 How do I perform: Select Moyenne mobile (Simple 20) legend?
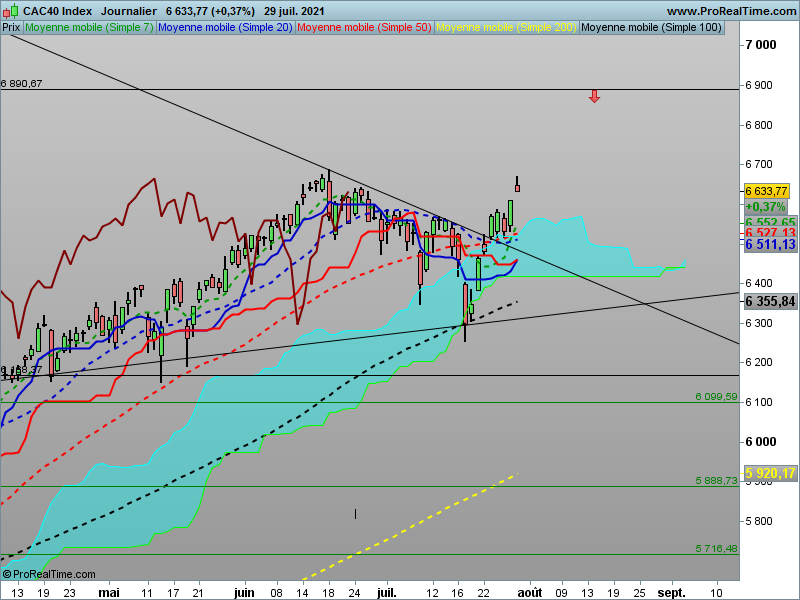[225, 28]
